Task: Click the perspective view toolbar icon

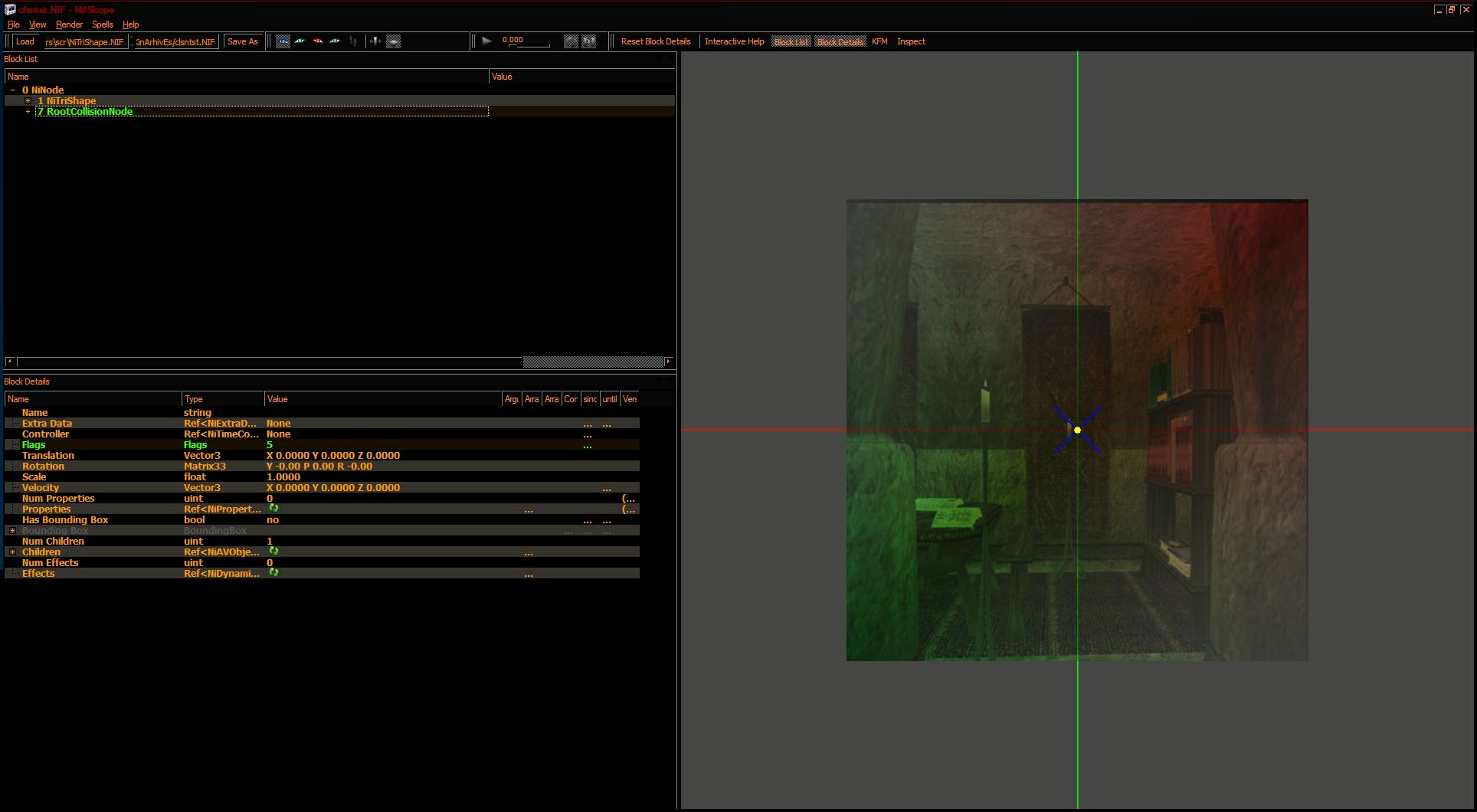Action: click(x=393, y=41)
